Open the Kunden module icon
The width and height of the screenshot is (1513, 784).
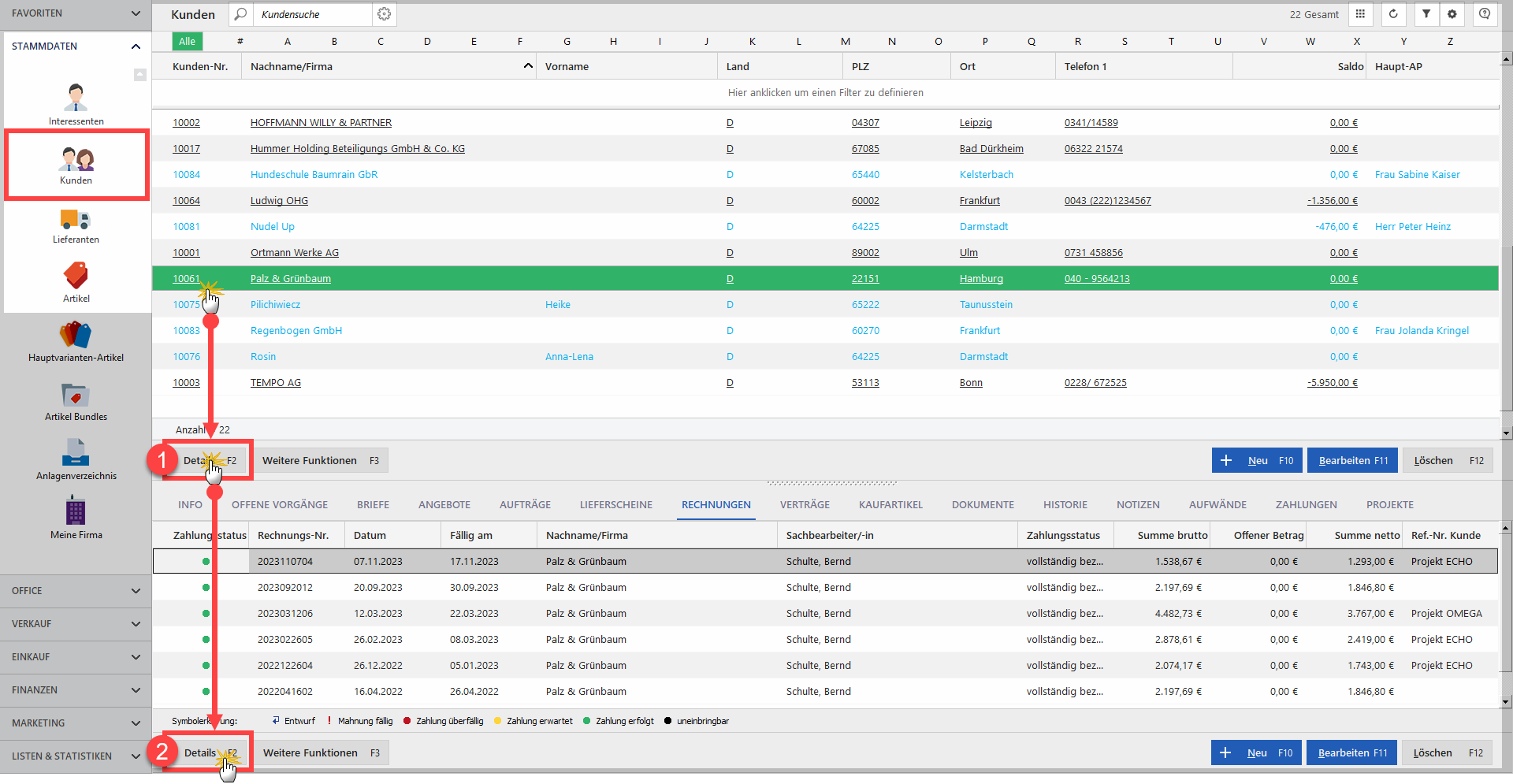pos(76,165)
